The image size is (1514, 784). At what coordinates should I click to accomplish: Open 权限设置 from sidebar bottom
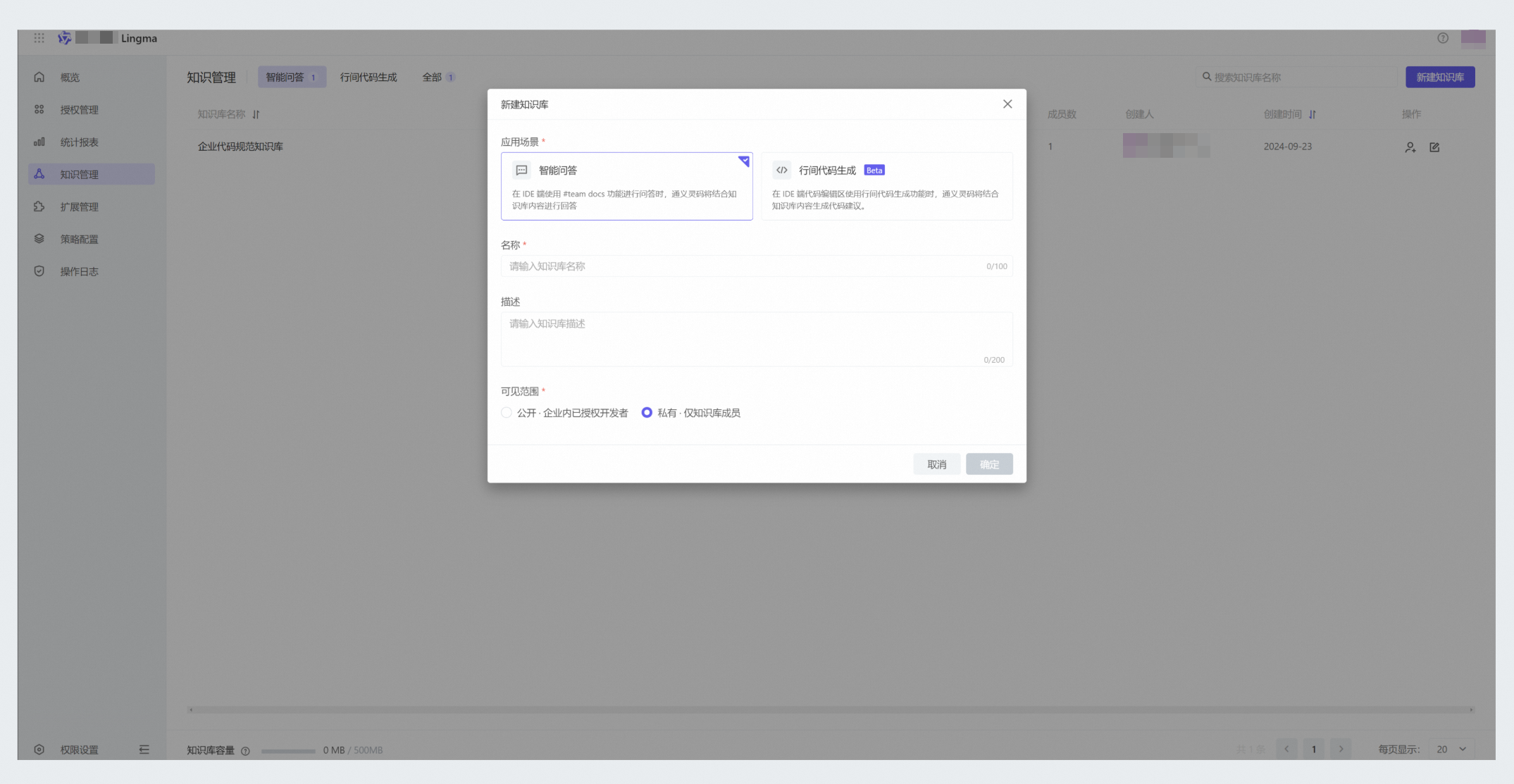pyautogui.click(x=78, y=749)
